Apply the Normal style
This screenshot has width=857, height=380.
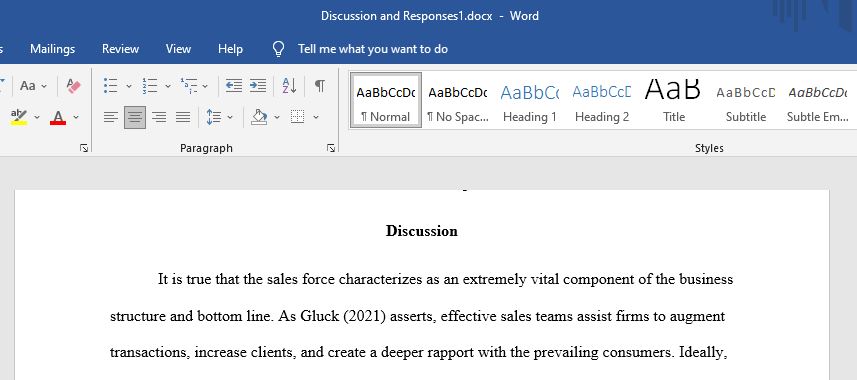386,101
